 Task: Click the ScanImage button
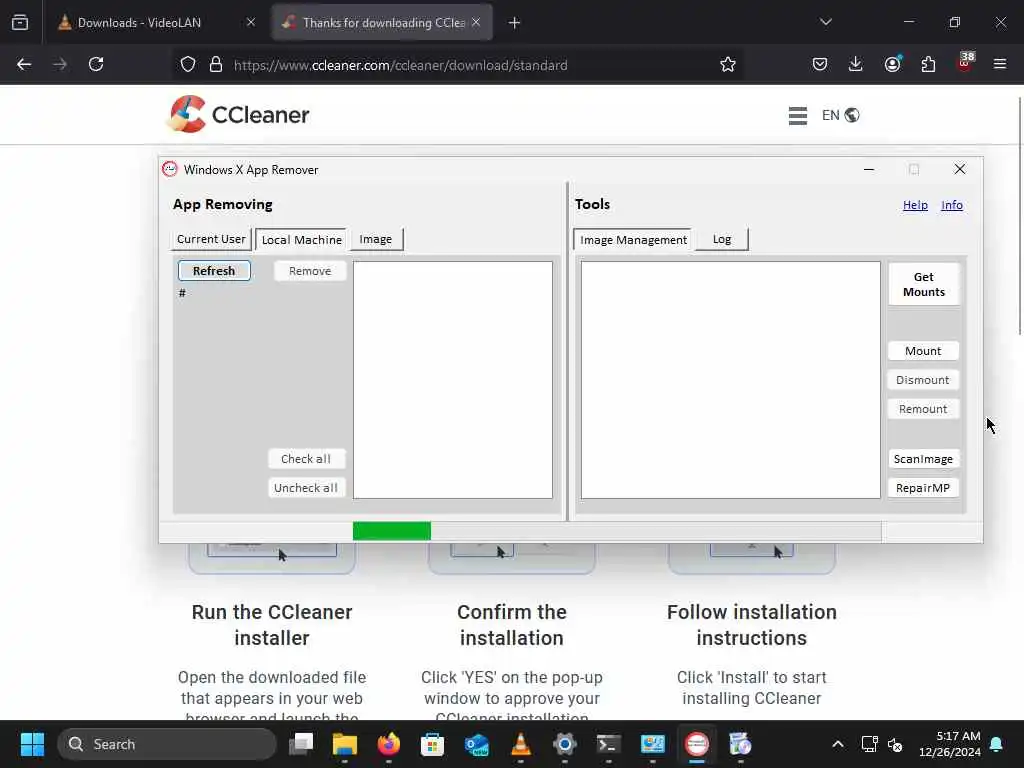pyautogui.click(x=923, y=459)
